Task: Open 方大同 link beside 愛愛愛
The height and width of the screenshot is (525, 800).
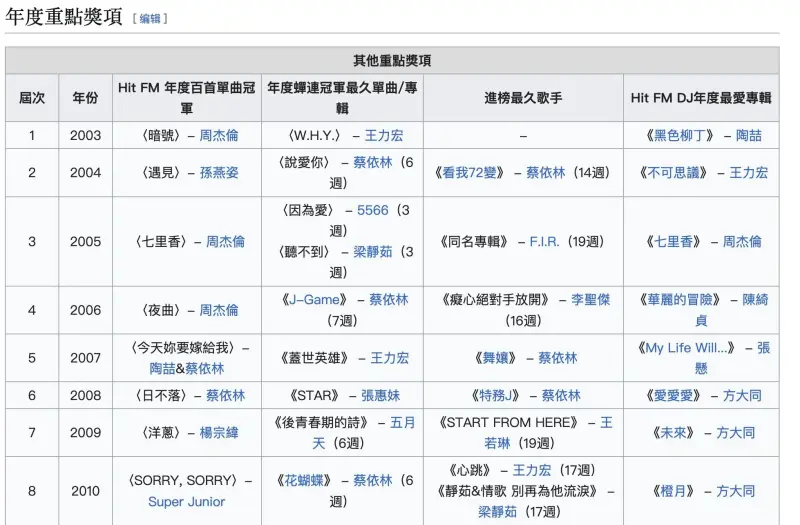Action: pyautogui.click(x=742, y=395)
